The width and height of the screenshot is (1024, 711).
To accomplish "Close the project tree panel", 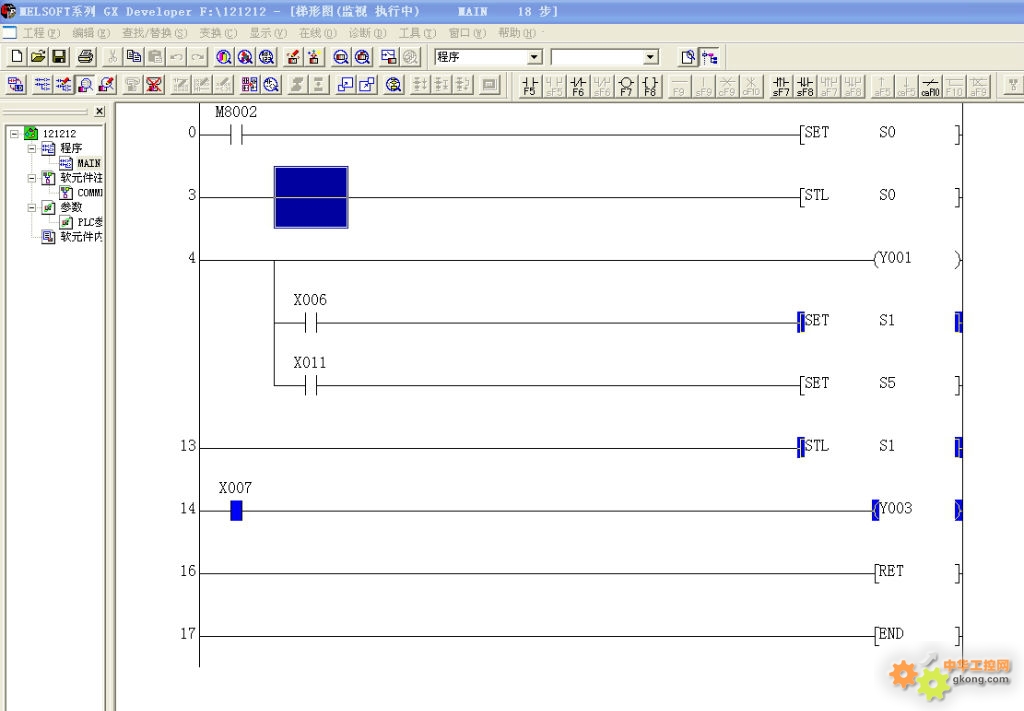I will [x=99, y=112].
